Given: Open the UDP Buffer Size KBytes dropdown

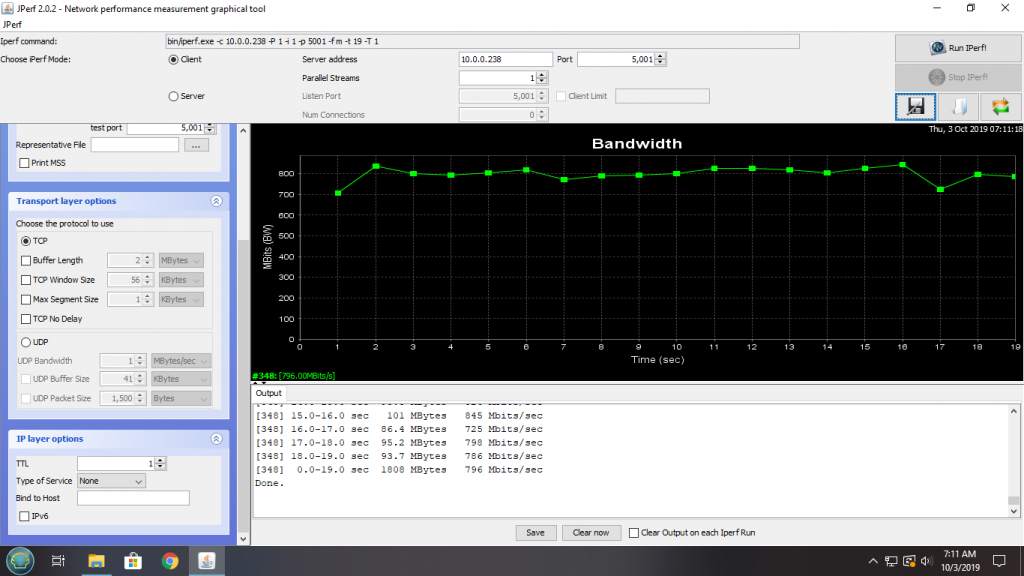Looking at the screenshot, I should (181, 379).
